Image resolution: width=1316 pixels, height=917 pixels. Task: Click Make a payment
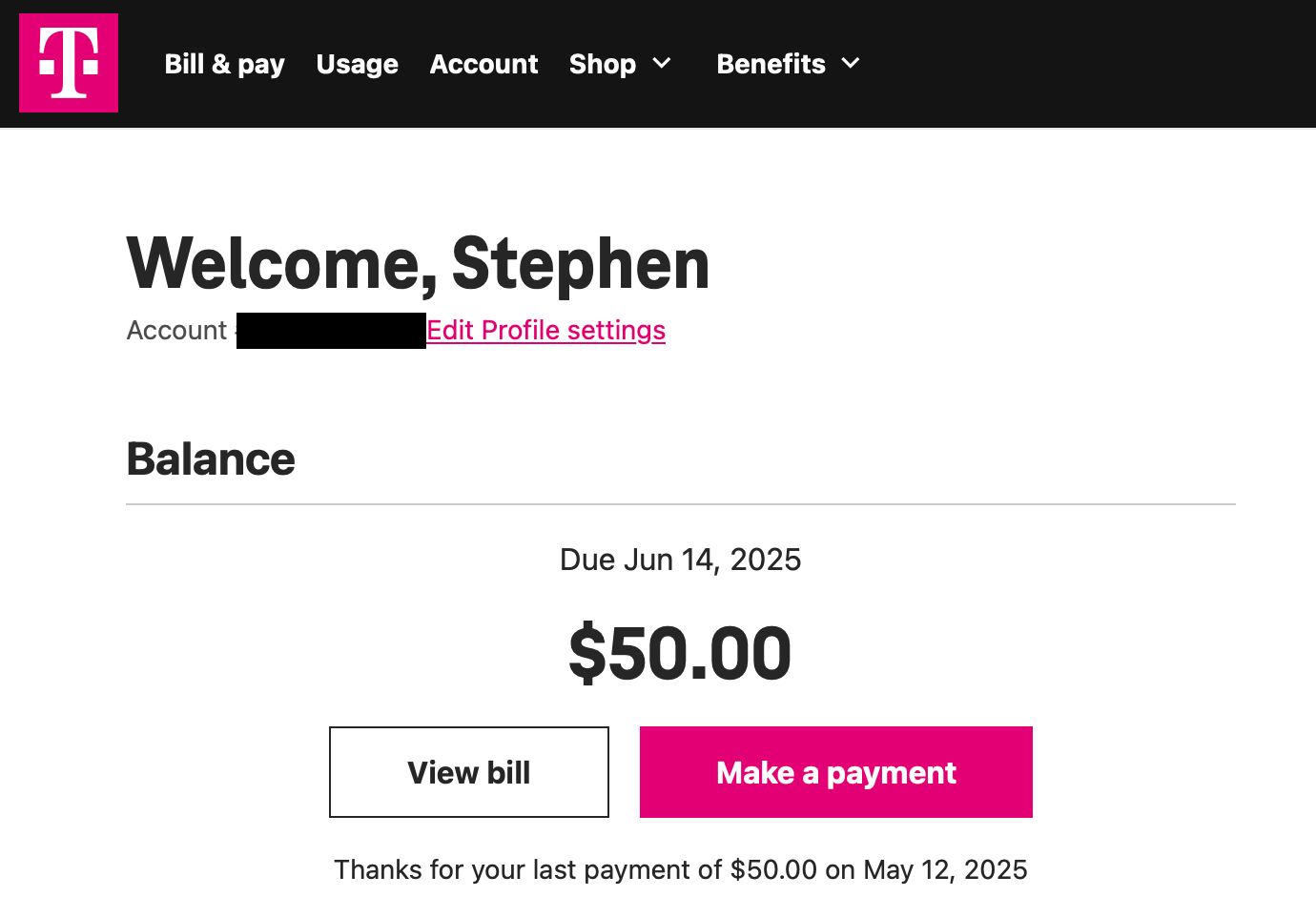[835, 772]
